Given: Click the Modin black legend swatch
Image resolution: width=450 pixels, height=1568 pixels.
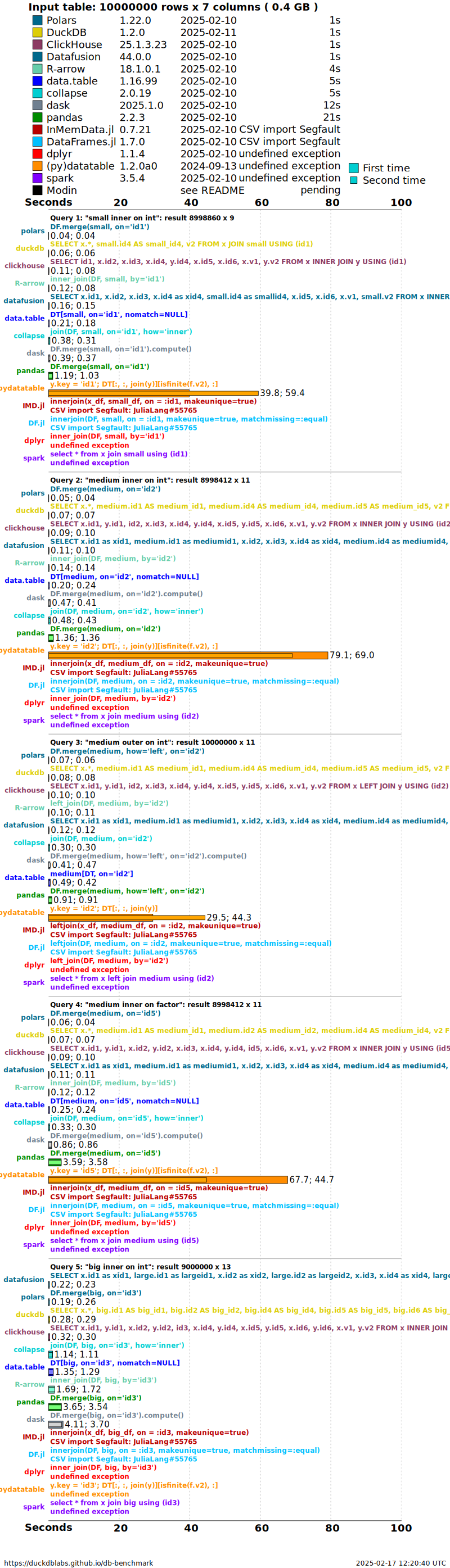Looking at the screenshot, I should pos(37,191).
